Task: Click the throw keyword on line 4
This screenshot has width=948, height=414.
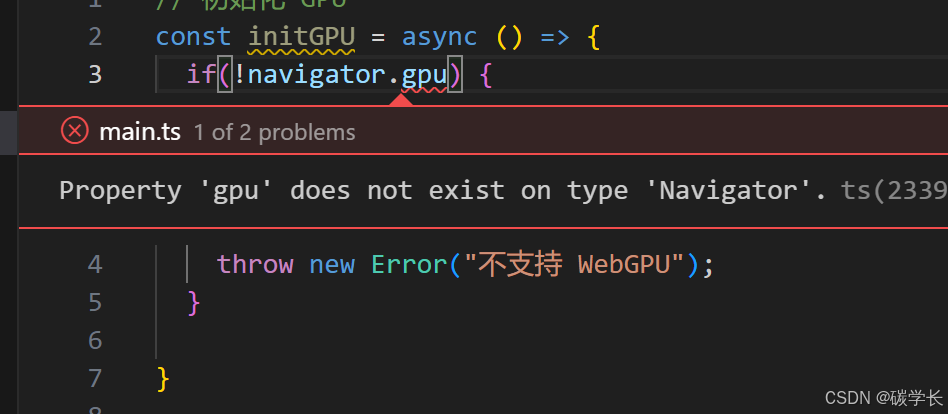Action: (255, 265)
